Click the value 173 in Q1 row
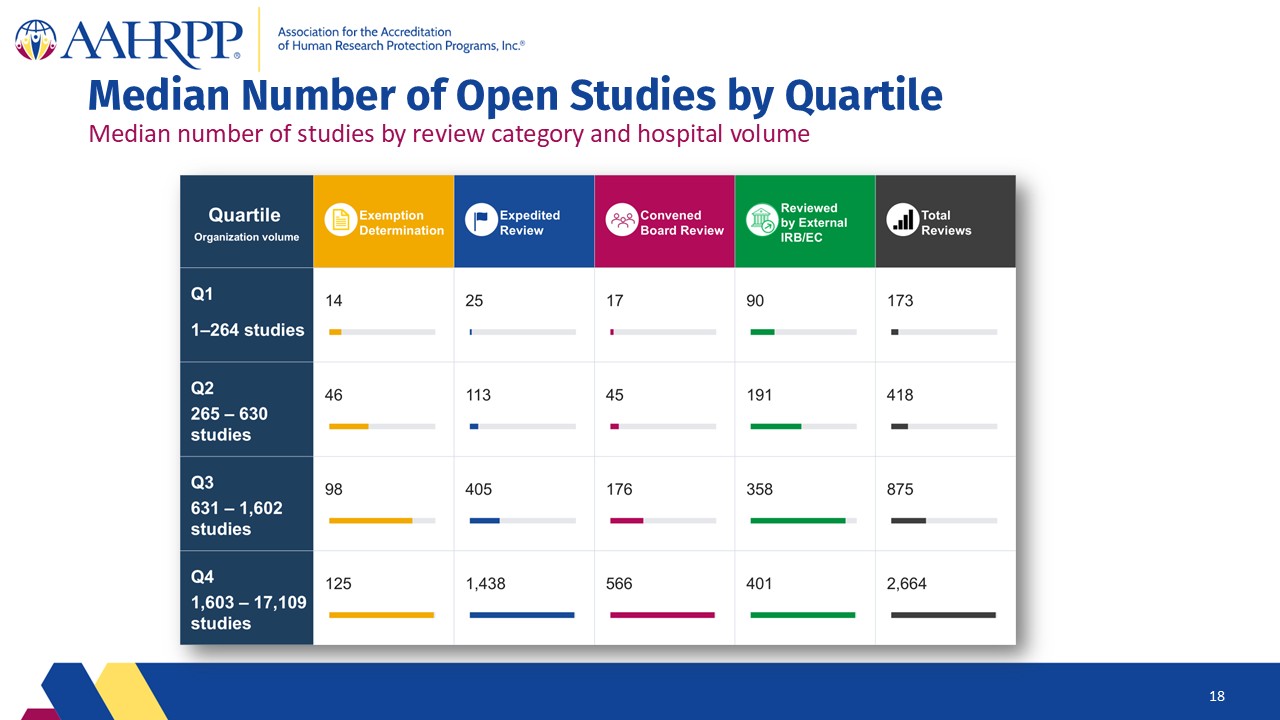The image size is (1280, 720). tap(900, 300)
